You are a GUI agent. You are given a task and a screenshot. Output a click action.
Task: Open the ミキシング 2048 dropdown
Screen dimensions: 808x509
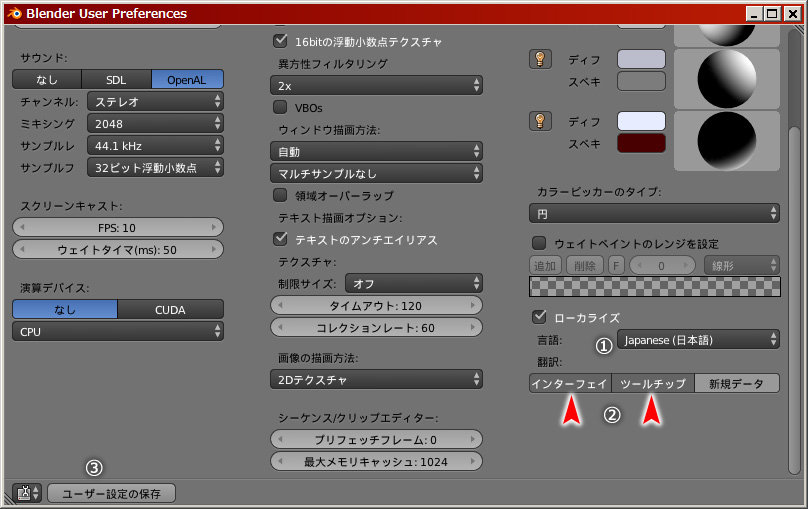[x=155, y=124]
